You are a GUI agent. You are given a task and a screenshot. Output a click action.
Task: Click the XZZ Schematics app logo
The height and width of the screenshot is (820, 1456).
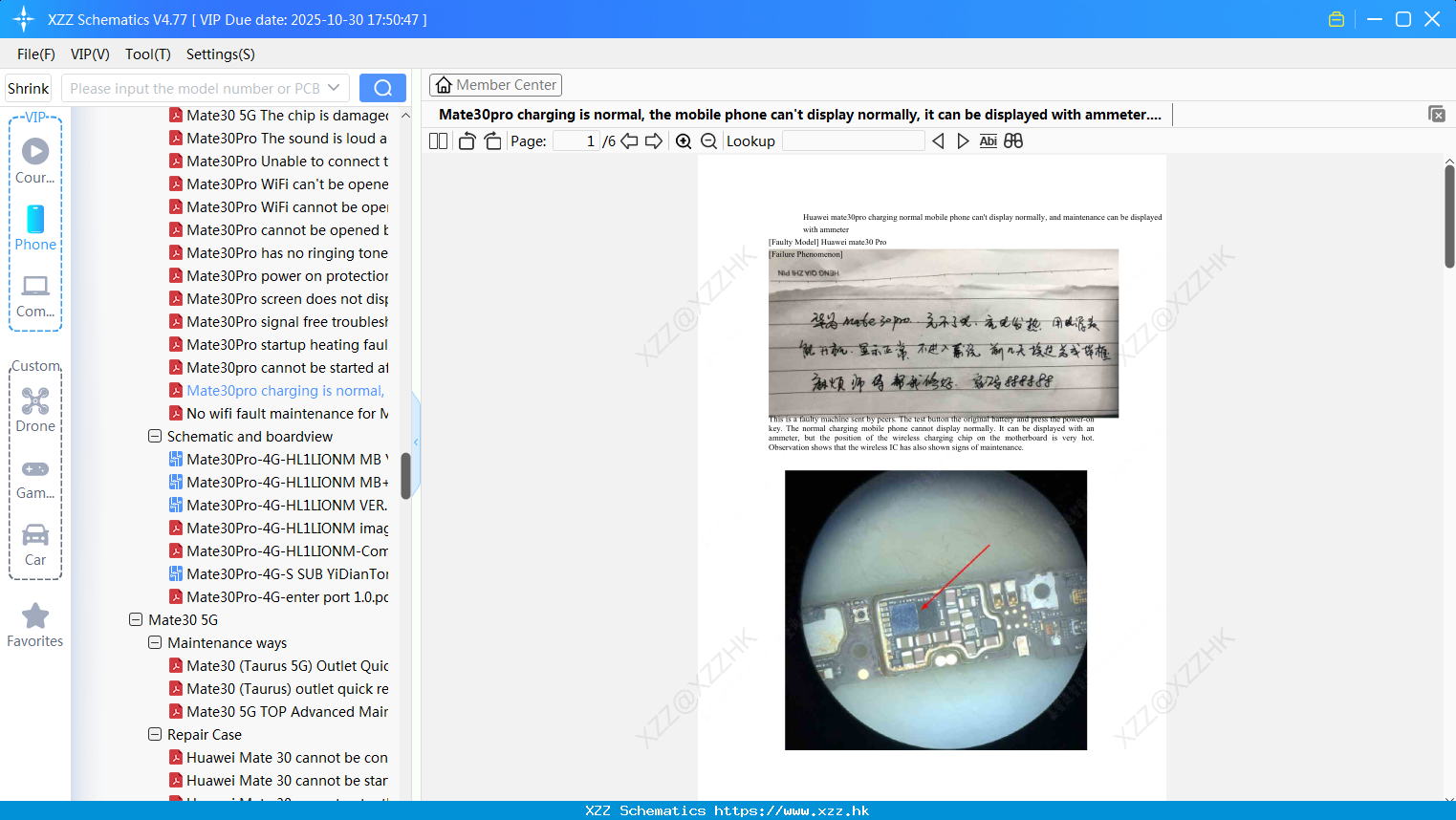click(23, 19)
